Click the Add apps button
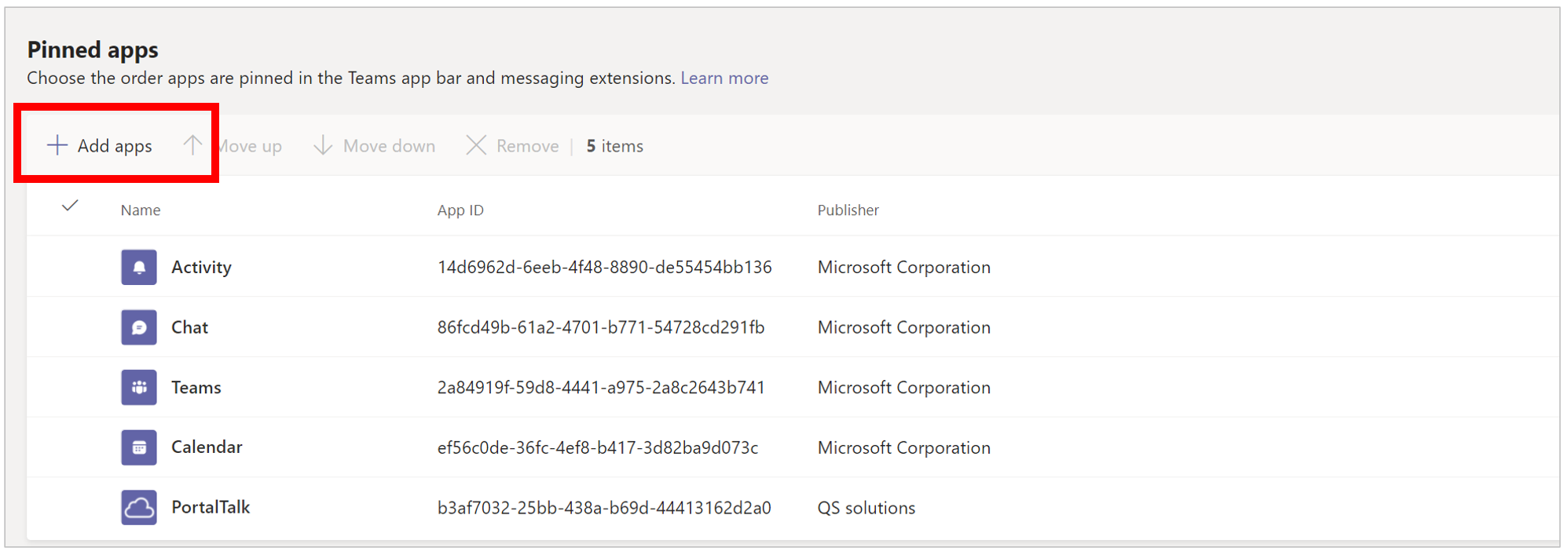Viewport: 1568px width, 555px height. (100, 146)
